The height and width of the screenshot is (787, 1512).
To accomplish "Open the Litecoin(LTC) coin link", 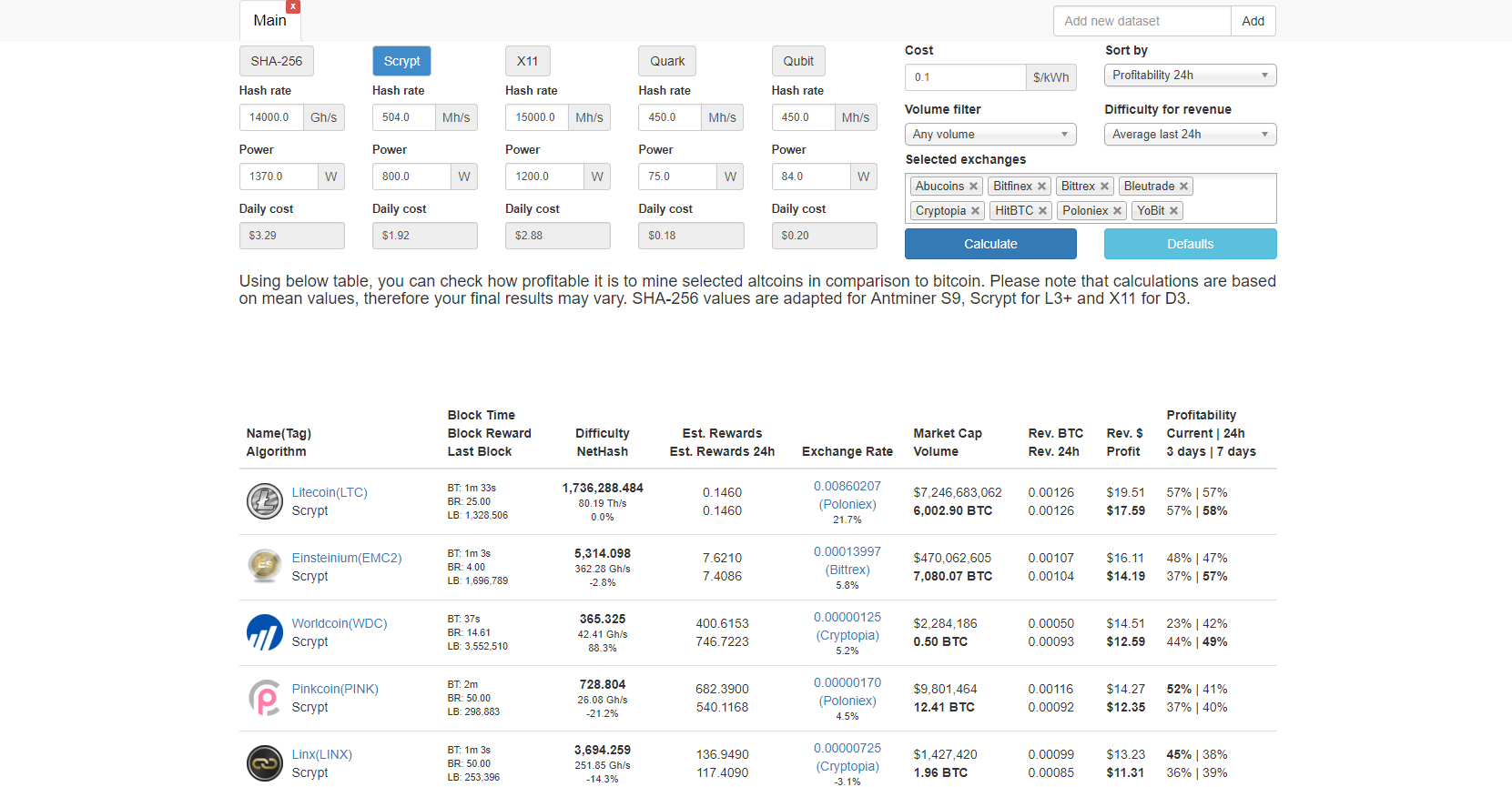I will (x=330, y=492).
